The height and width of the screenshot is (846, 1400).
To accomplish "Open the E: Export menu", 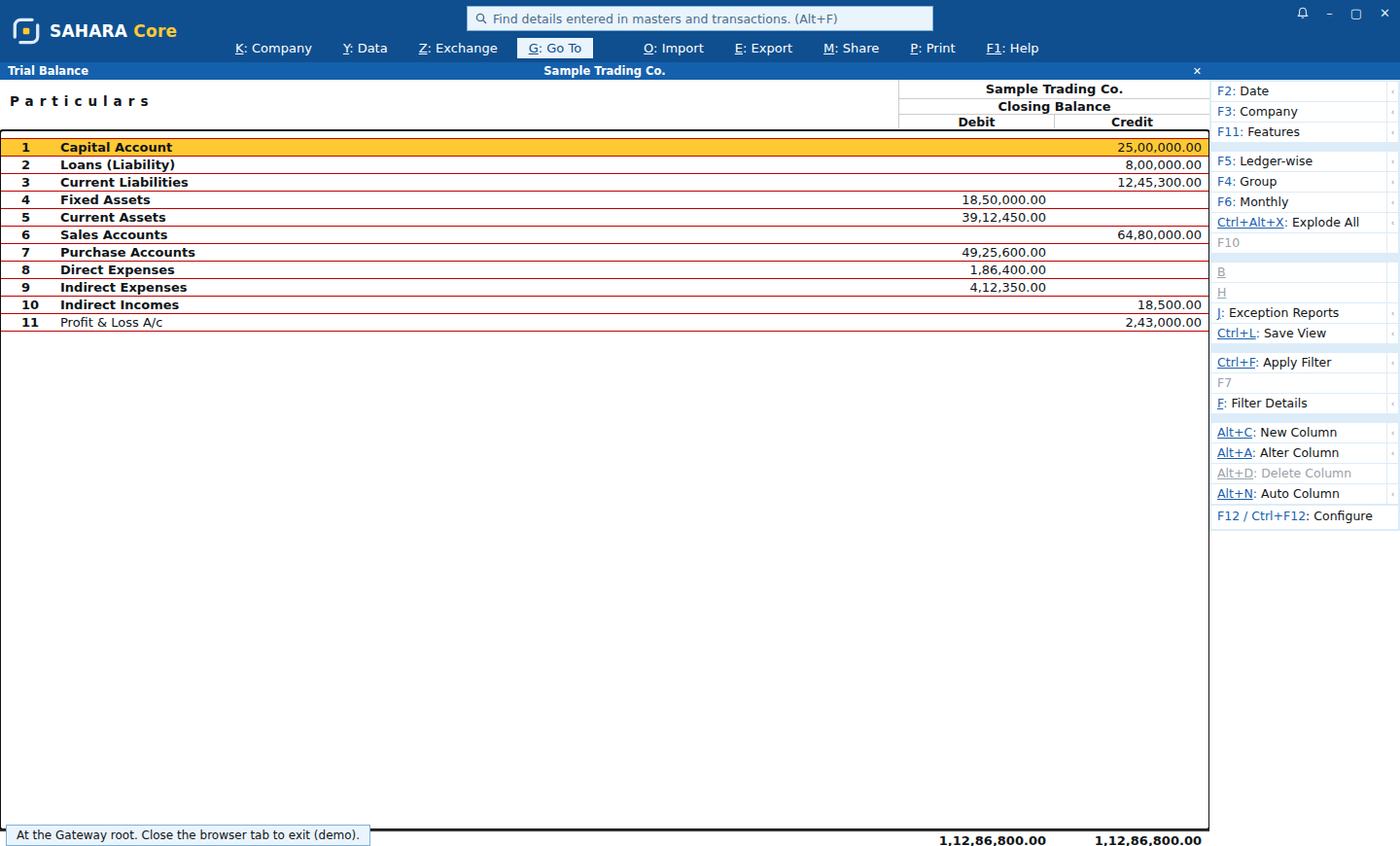I will [763, 49].
